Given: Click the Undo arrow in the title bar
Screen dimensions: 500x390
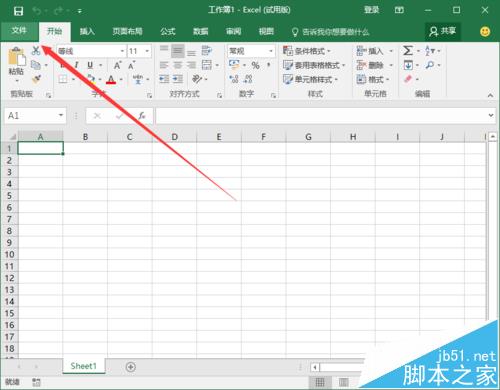Looking at the screenshot, I should [37, 11].
